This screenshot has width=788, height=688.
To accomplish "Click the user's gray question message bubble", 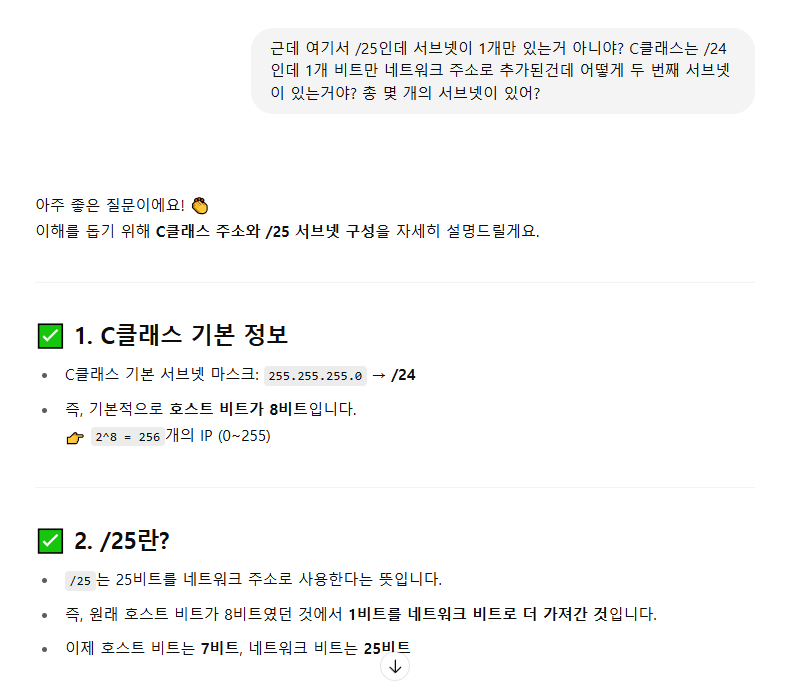I will click(503, 71).
